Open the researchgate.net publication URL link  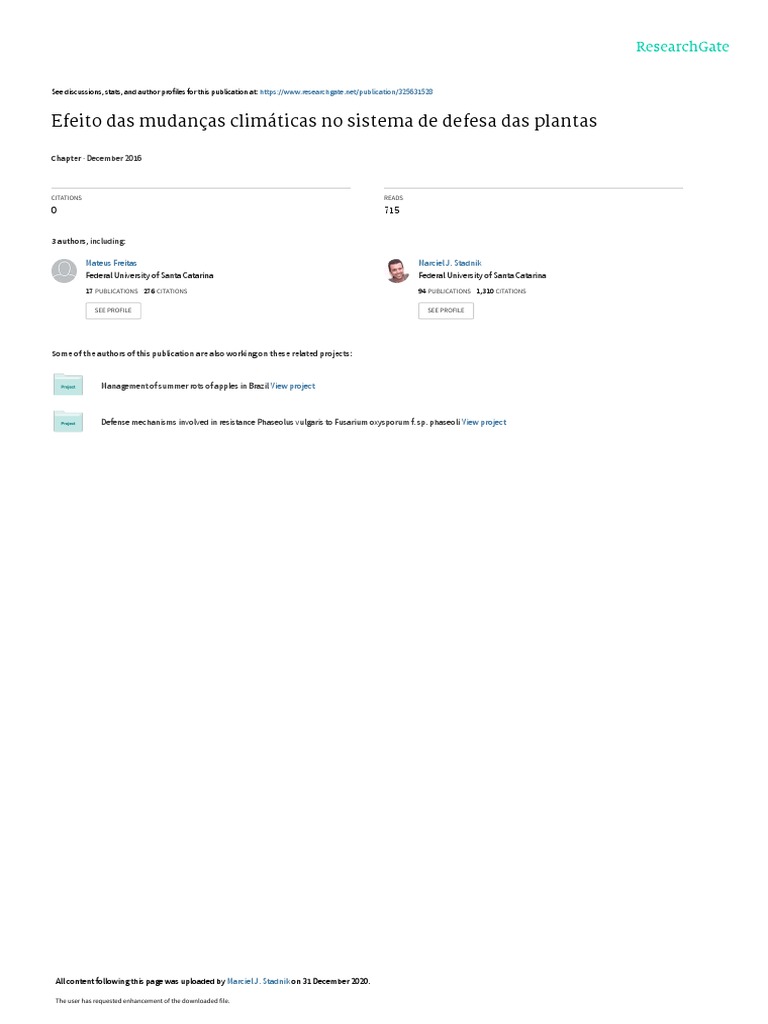(x=346, y=92)
